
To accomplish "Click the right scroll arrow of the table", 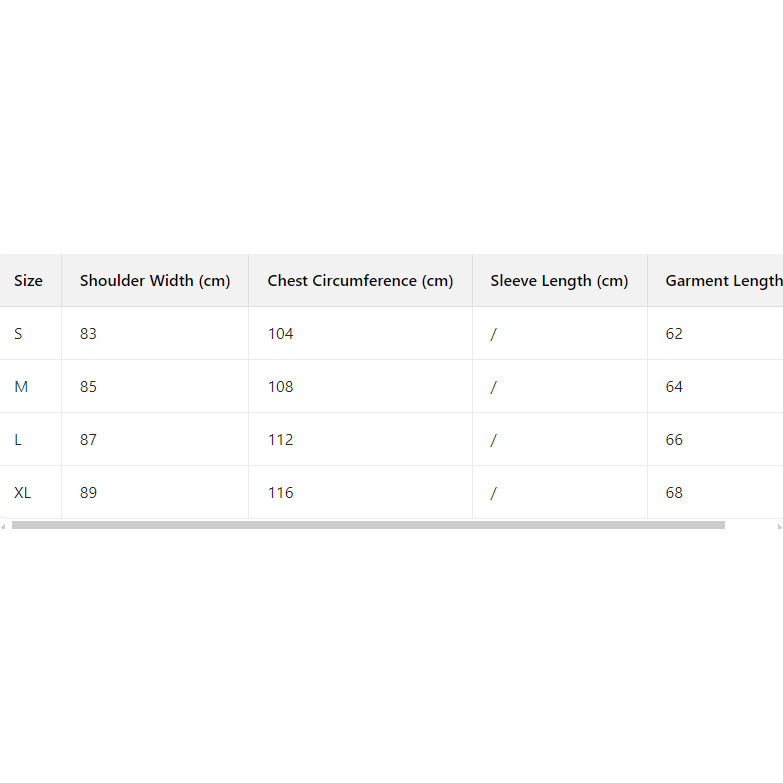I will click(779, 526).
